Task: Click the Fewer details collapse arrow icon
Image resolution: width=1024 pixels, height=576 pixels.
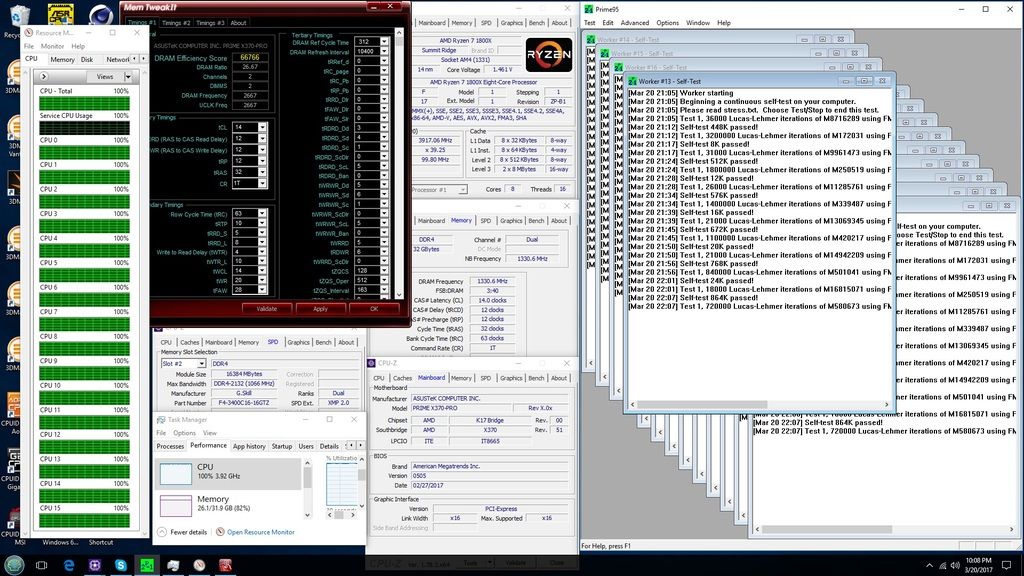Action: [x=162, y=532]
